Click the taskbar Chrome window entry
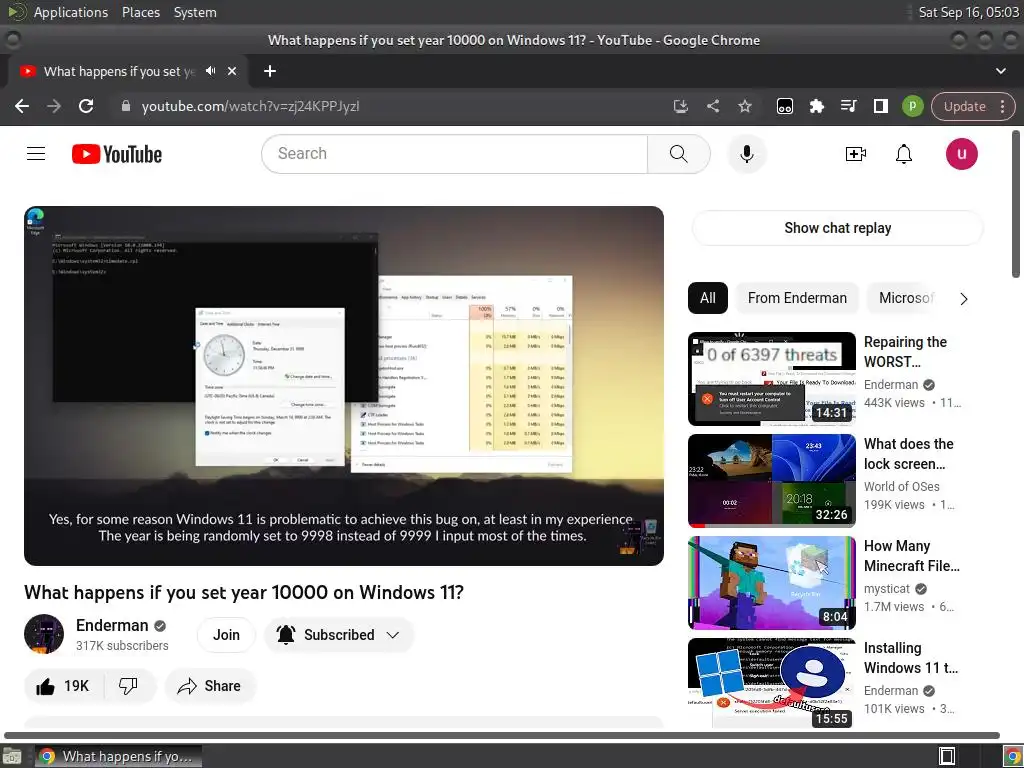 click(x=118, y=756)
